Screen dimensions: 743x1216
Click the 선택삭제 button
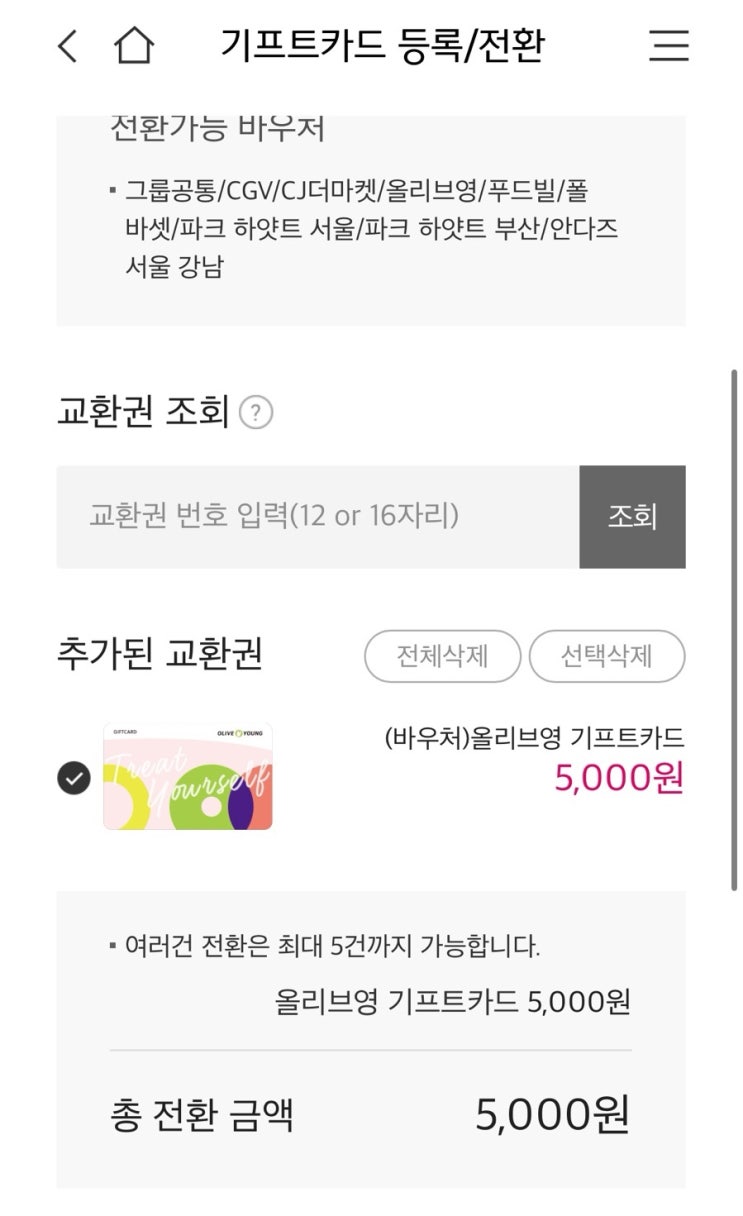tap(607, 656)
